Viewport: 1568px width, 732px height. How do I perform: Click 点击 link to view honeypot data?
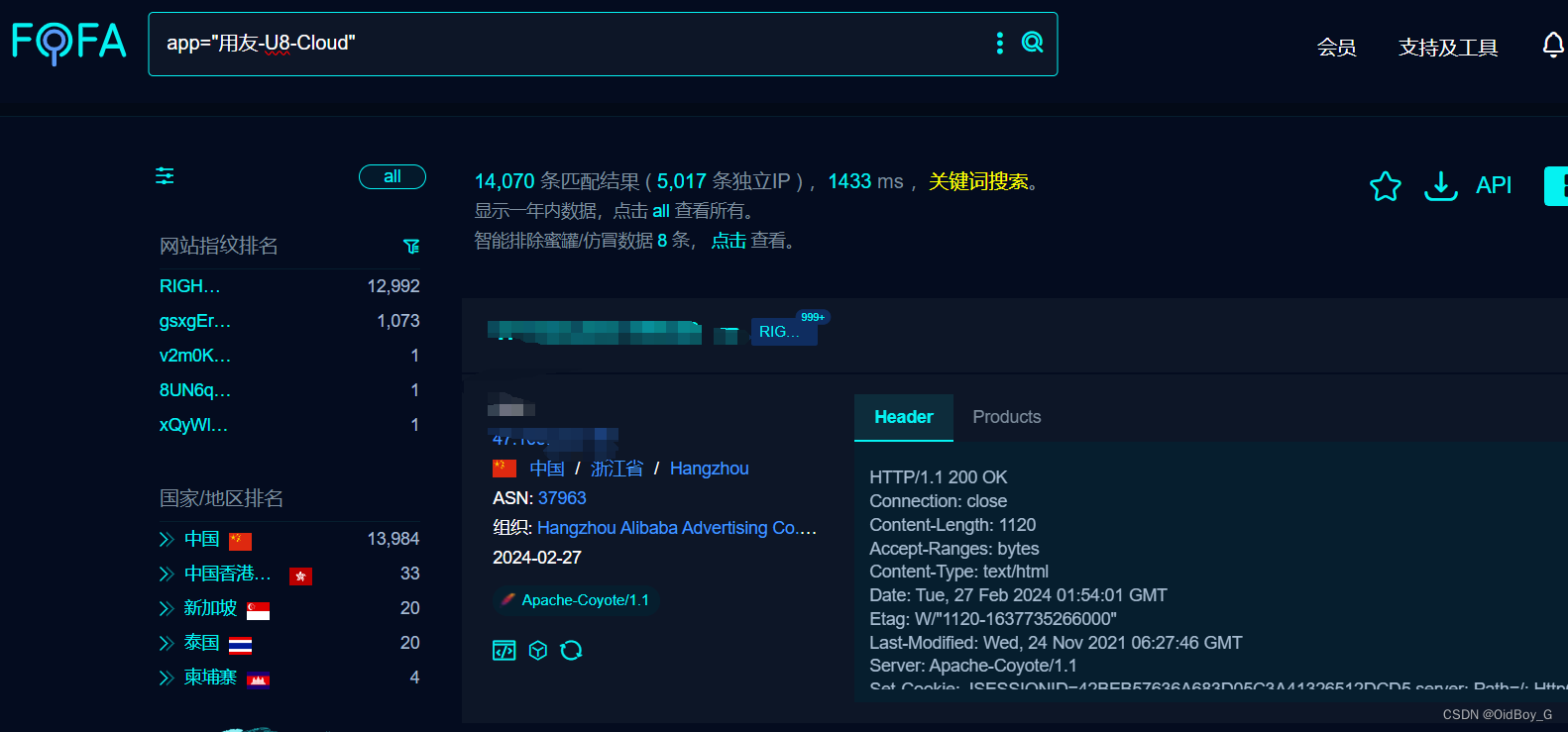(728, 241)
